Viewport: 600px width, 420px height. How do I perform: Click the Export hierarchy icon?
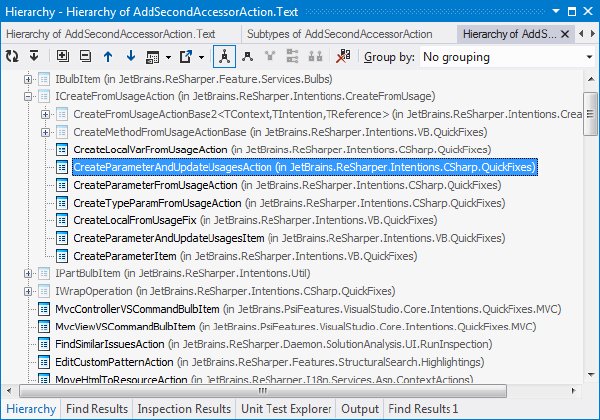pos(186,57)
